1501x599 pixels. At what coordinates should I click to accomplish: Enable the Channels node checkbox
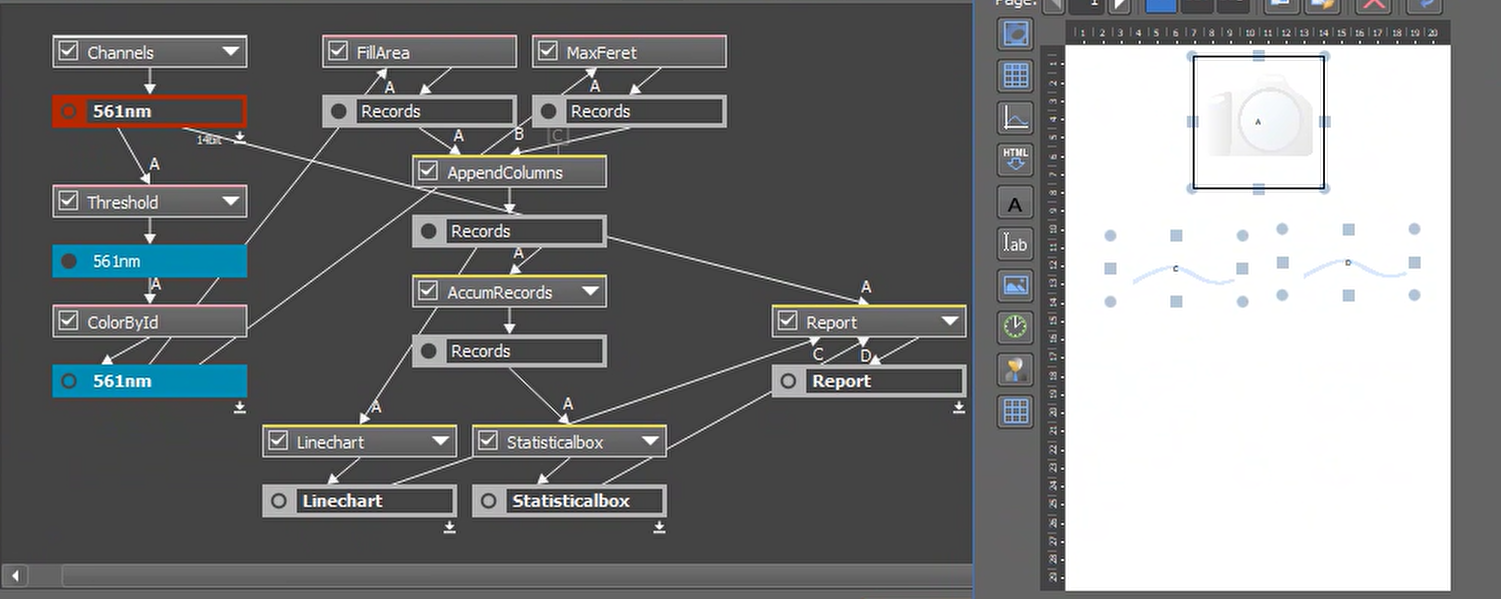pyautogui.click(x=69, y=51)
